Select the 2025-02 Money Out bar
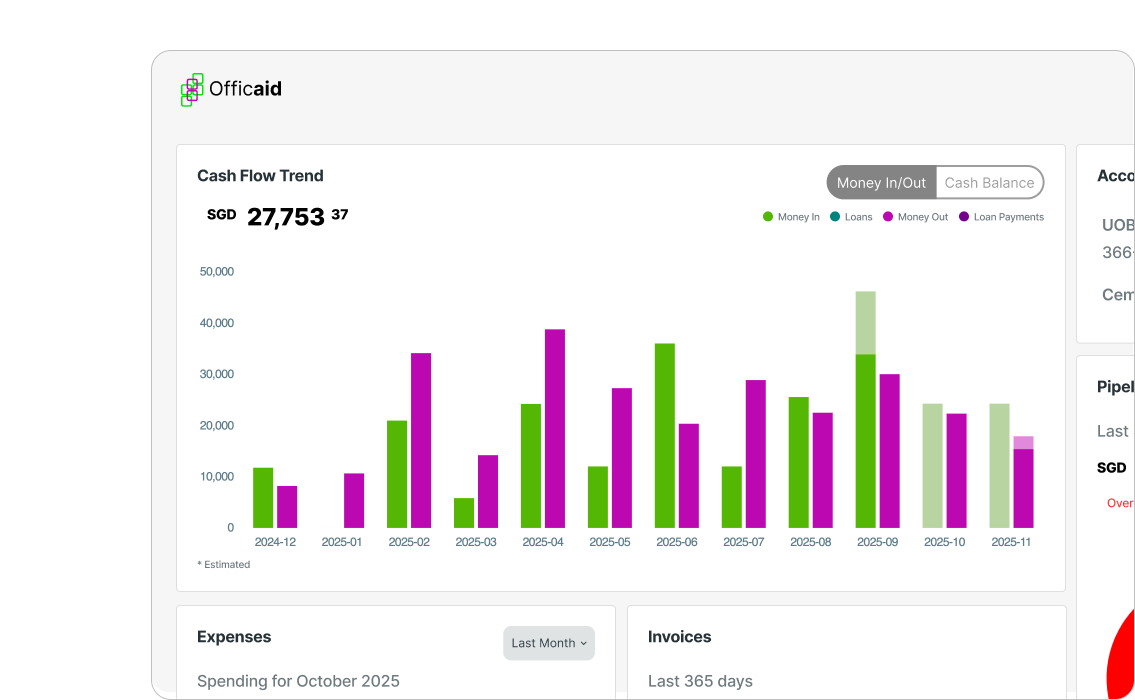1135x700 pixels. coord(421,440)
